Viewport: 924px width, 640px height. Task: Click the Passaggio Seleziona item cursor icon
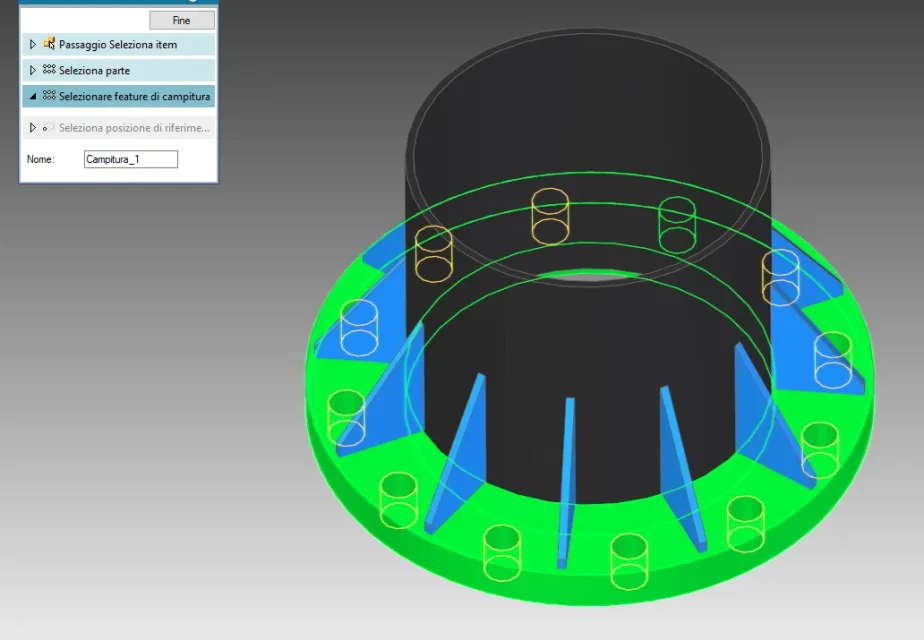(48, 44)
